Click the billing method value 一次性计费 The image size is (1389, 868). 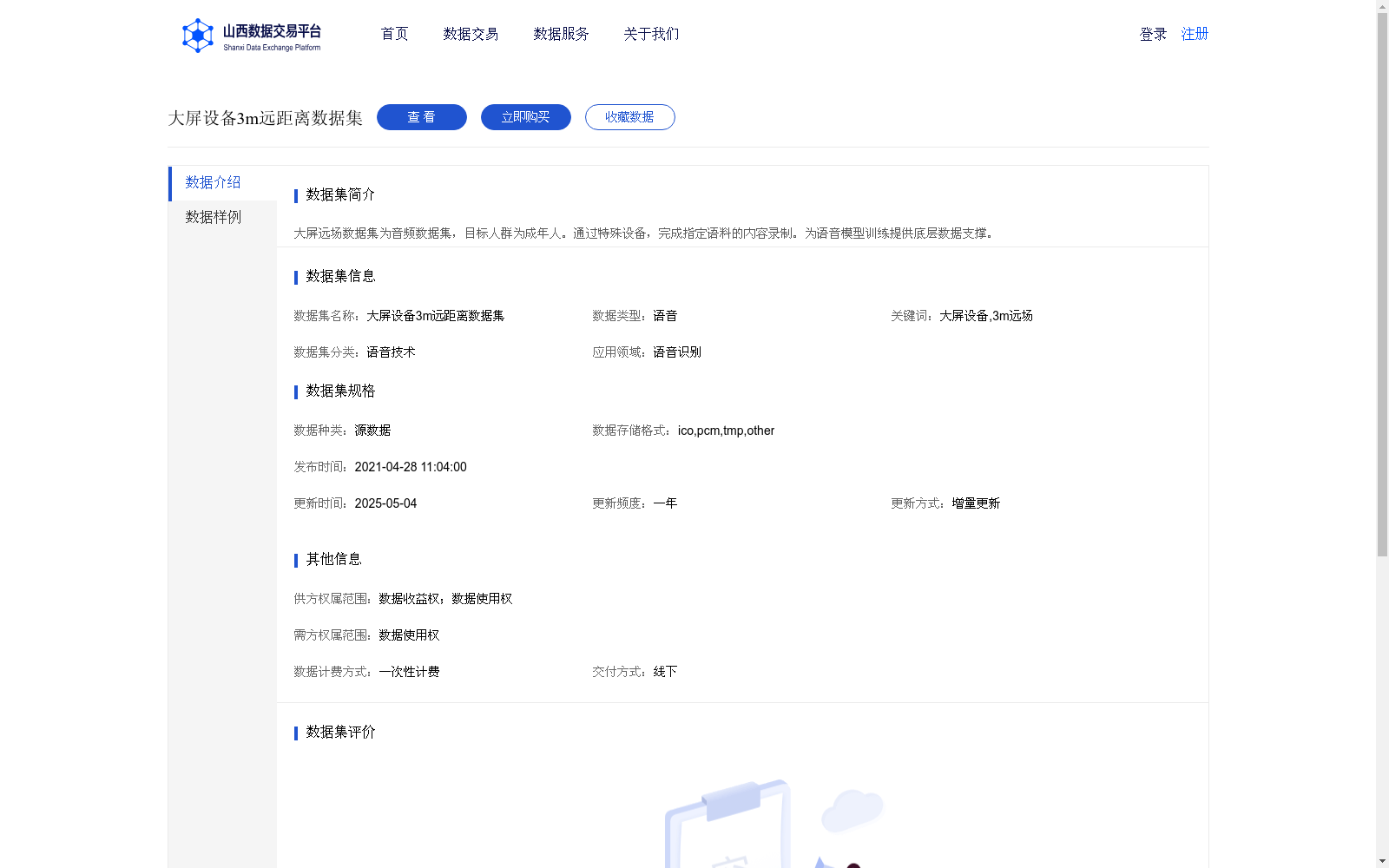tap(409, 672)
